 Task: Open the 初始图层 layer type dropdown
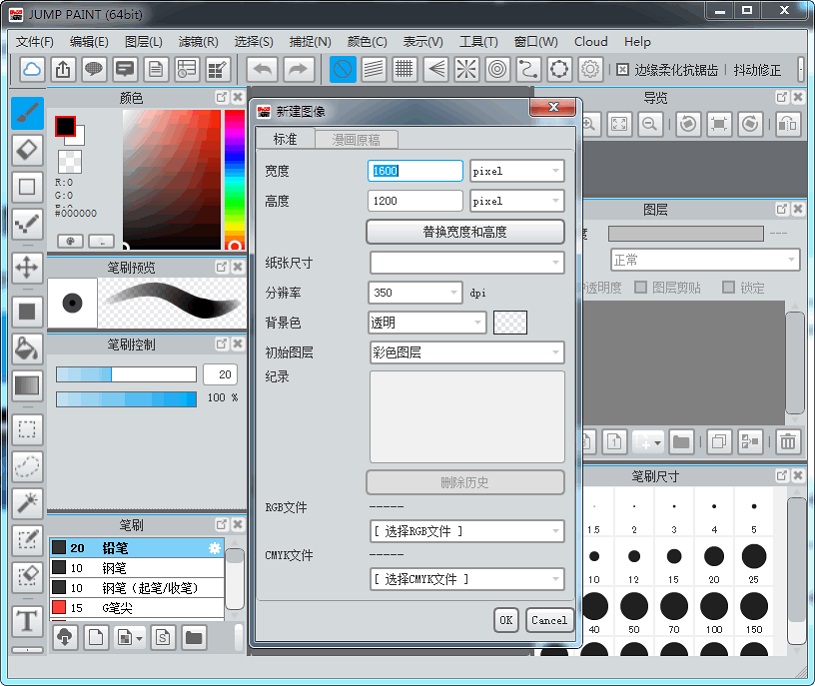(465, 352)
